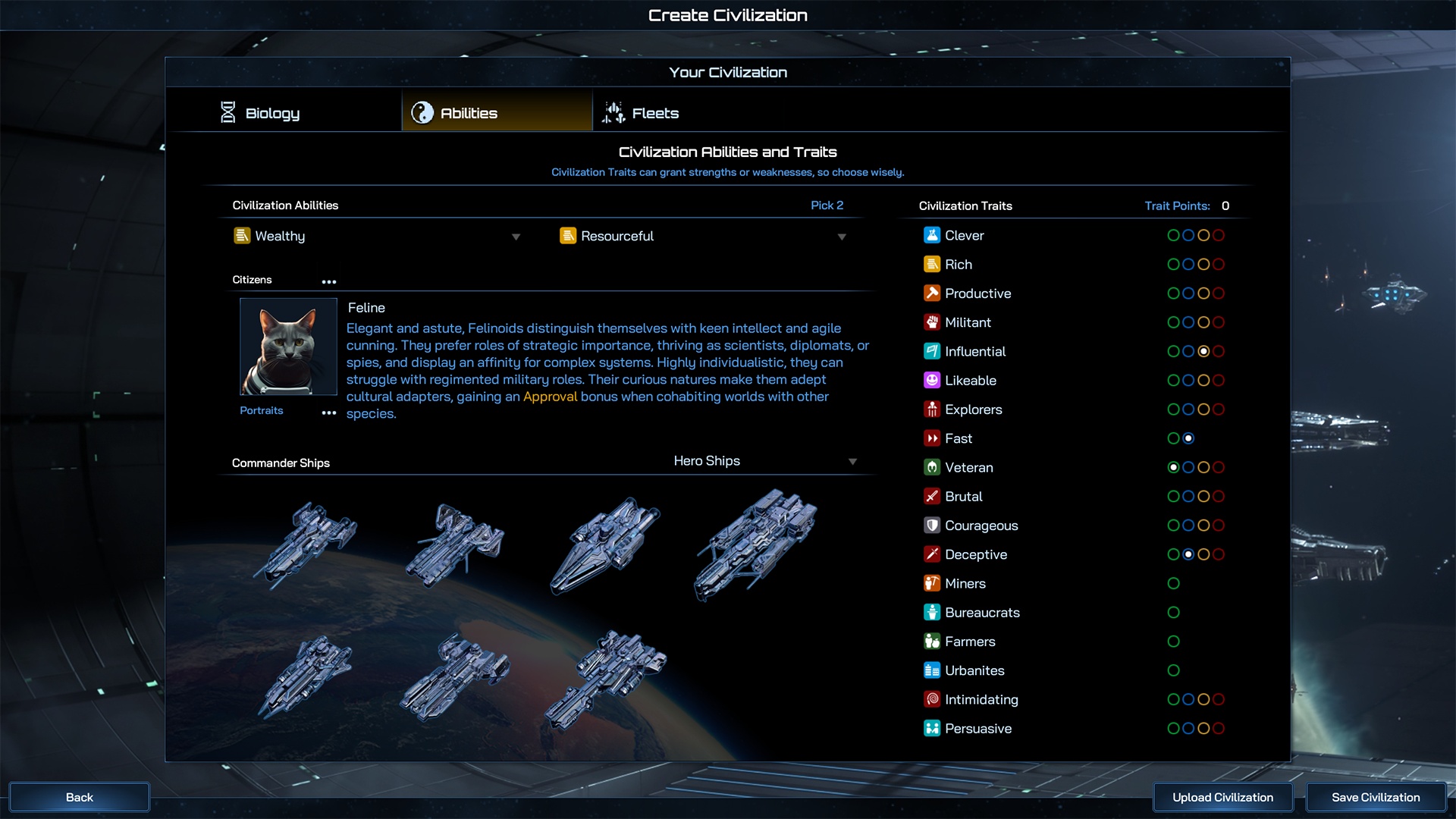
Task: Click the Persuasive trait icon
Action: click(x=932, y=728)
